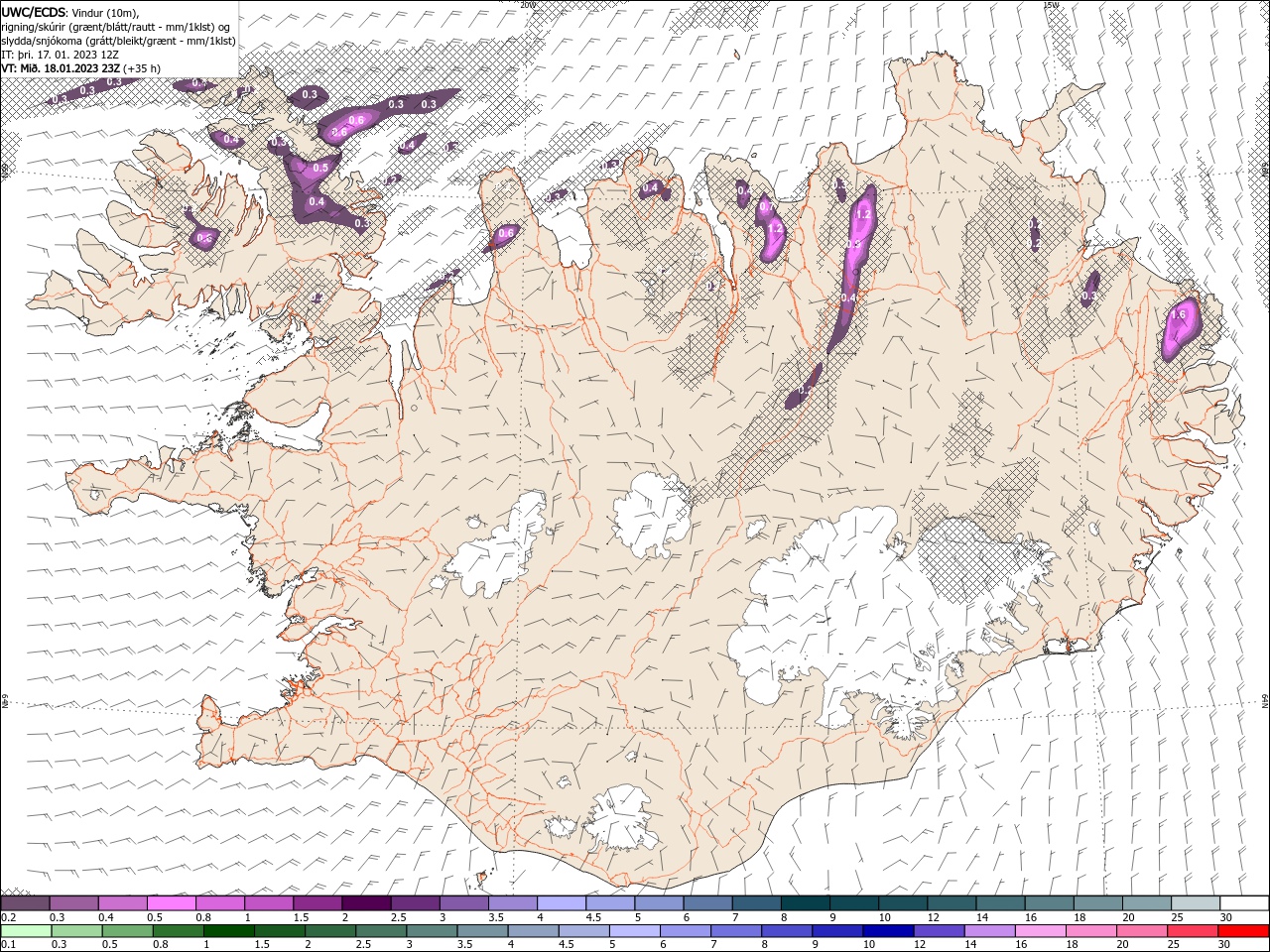1270x952 pixels.
Task: Click the '30' label under the lower legend row
Action: (1224, 945)
